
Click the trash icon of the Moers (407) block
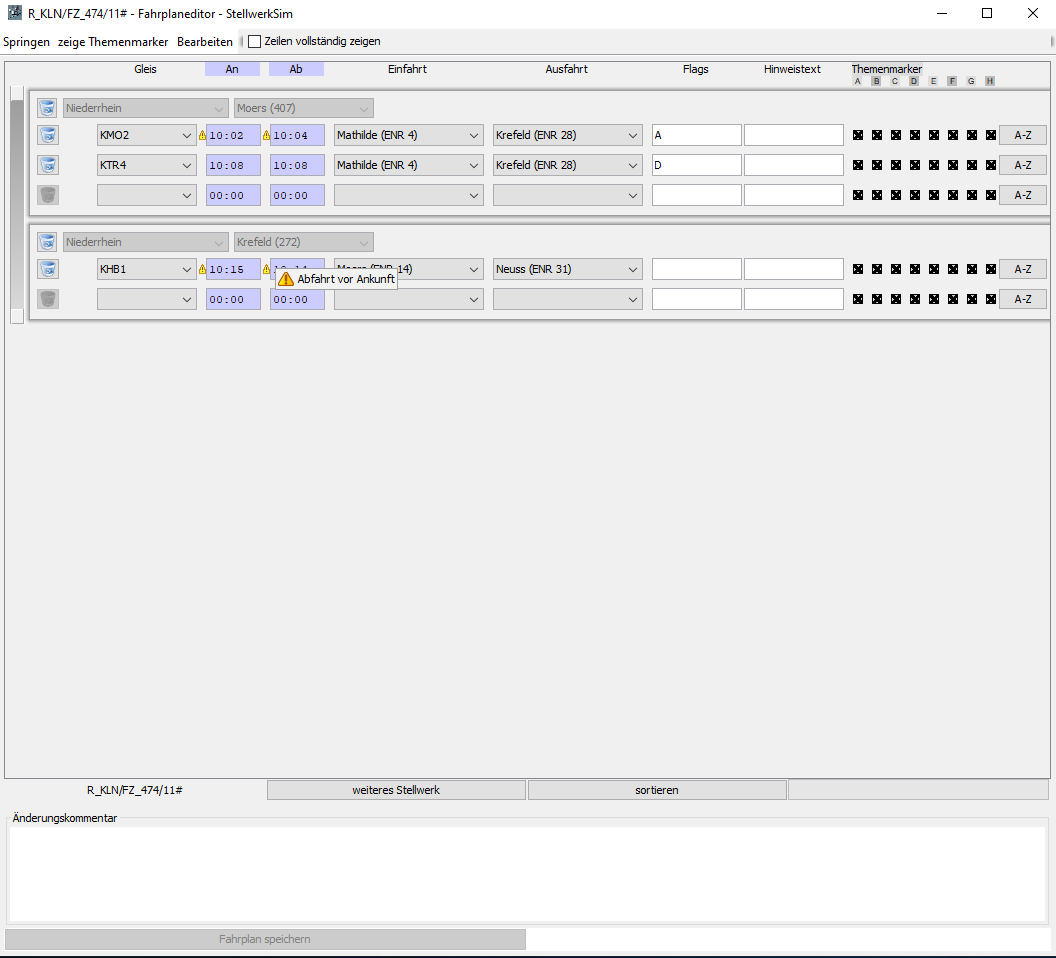47,108
